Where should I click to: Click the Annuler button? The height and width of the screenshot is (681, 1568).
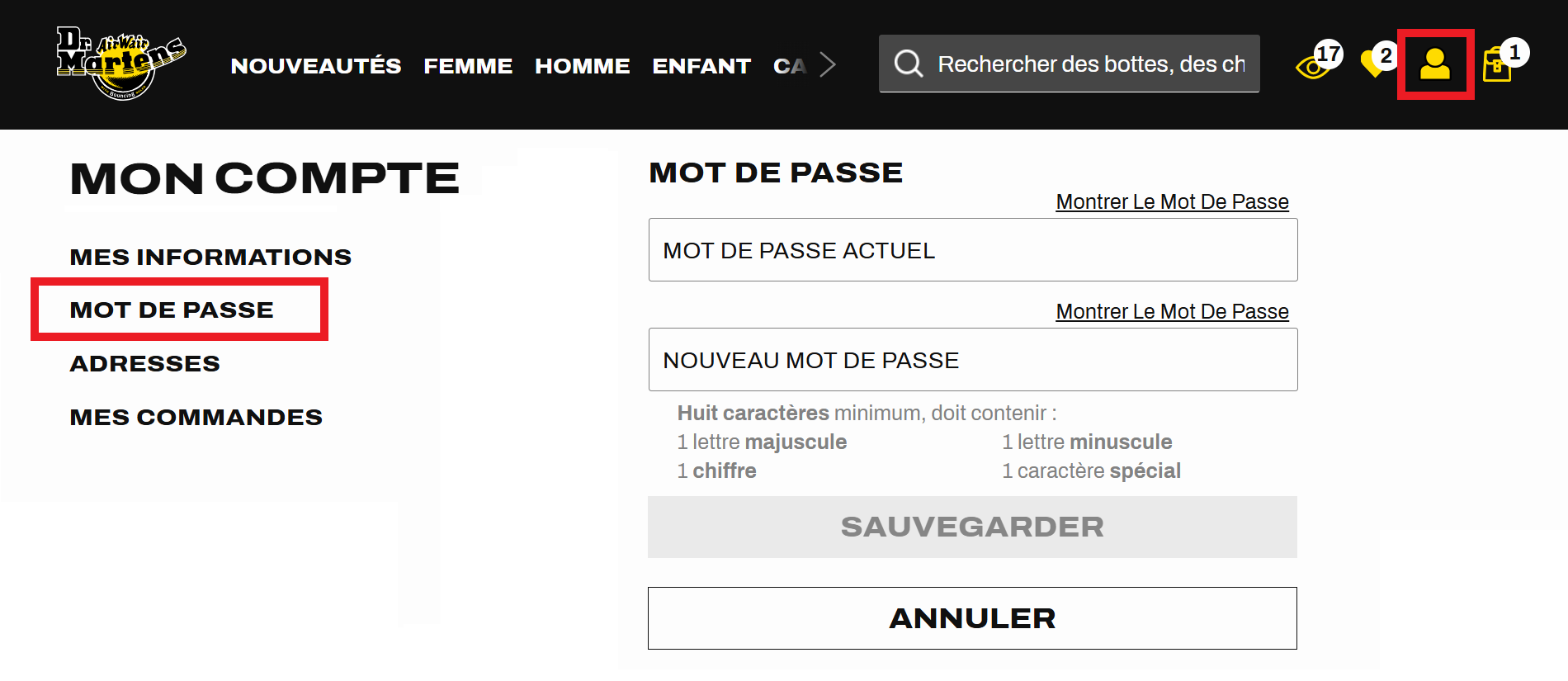(972, 618)
